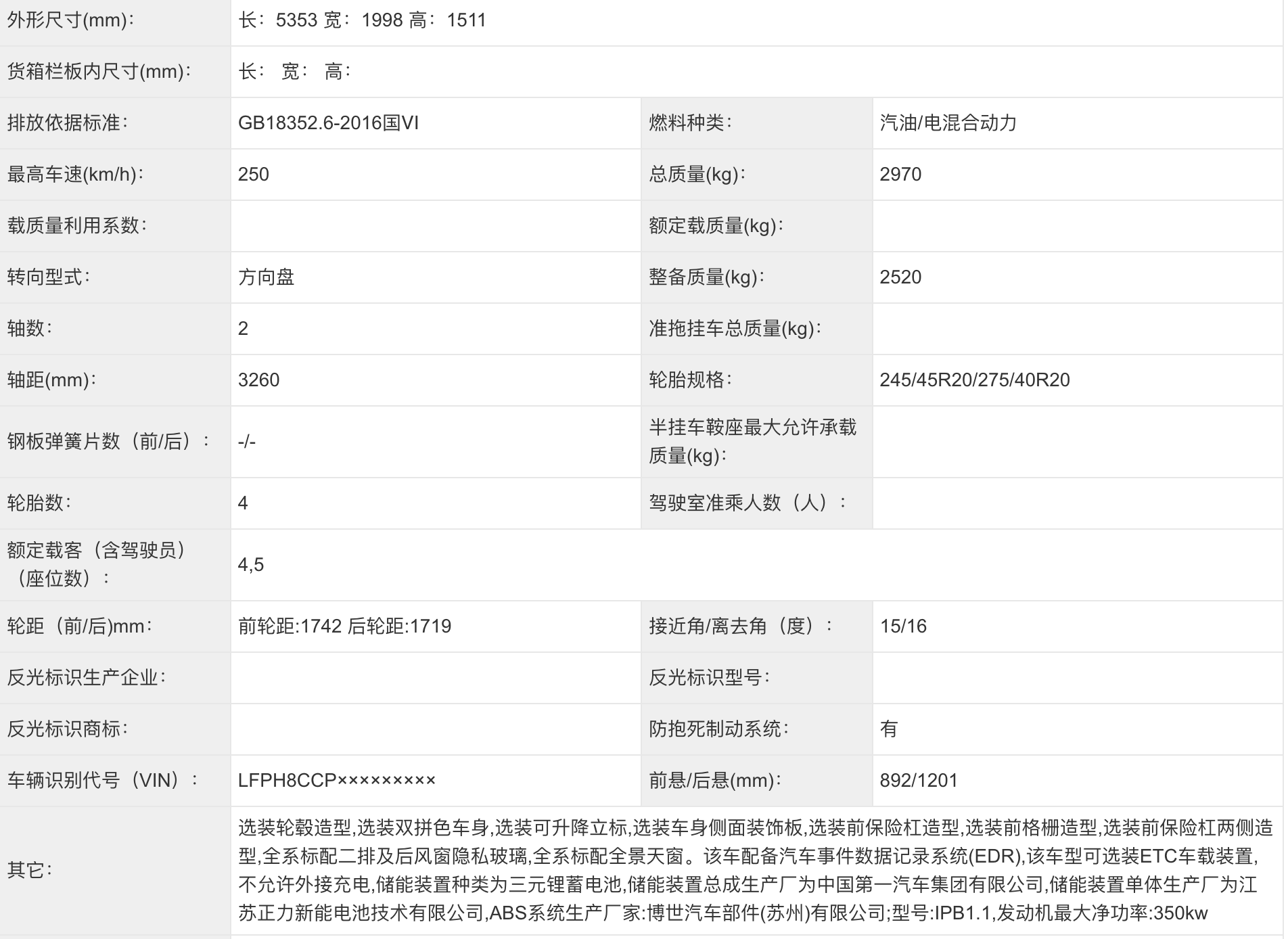Screen dimensions: 1288x939
Task: Click the 货箱栏板内尺寸(mm) label
Action: coord(99,72)
